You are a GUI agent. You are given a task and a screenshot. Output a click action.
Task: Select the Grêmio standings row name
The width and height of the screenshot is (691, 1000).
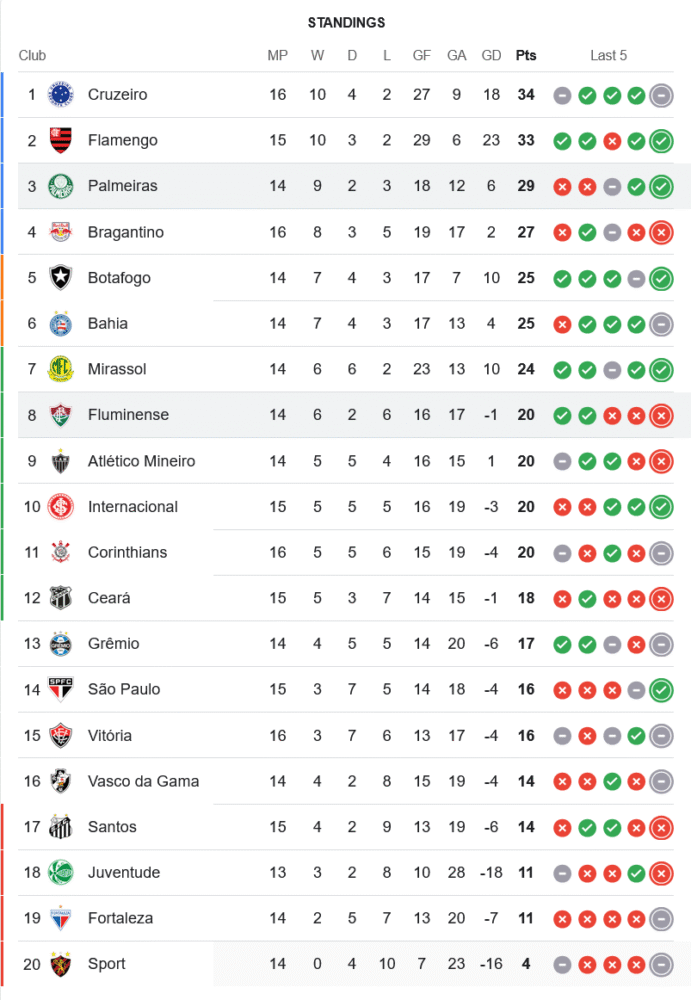(x=113, y=644)
